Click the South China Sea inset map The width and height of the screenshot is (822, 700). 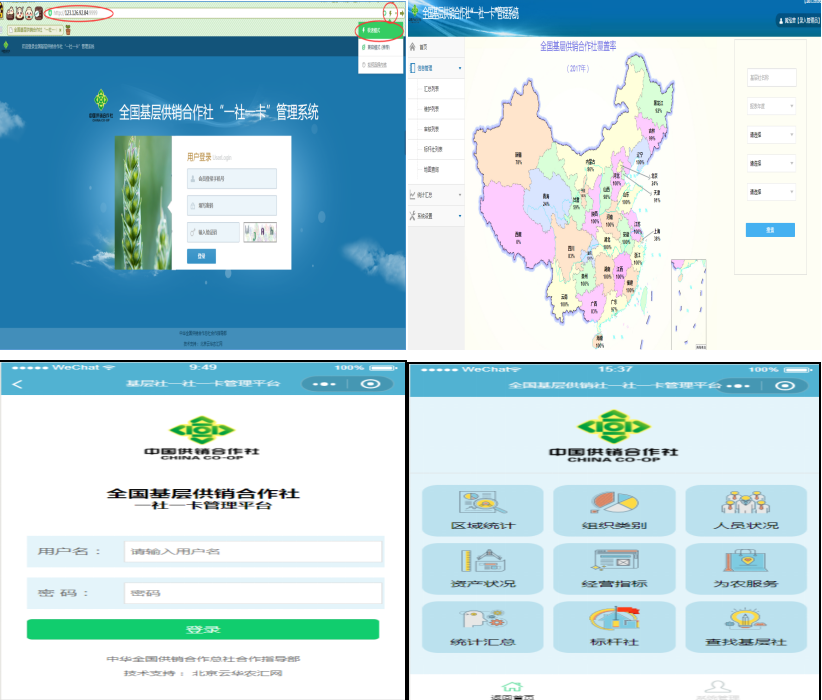click(x=689, y=304)
